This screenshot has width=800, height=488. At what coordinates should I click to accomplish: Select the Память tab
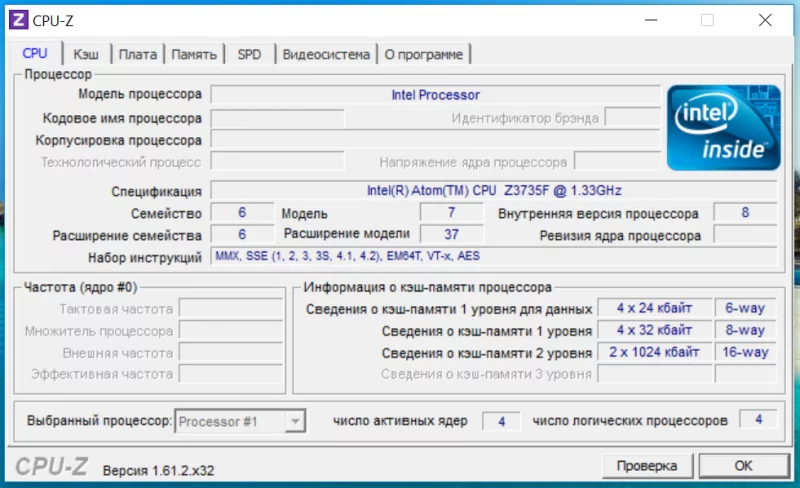[194, 54]
